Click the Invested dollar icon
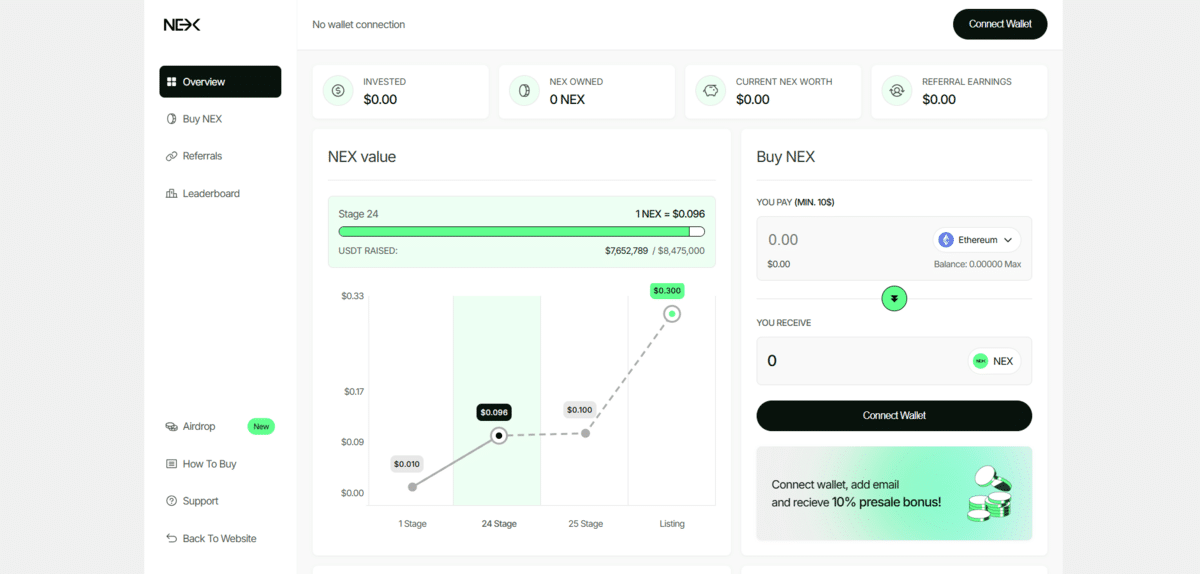1200x574 pixels. click(338, 91)
